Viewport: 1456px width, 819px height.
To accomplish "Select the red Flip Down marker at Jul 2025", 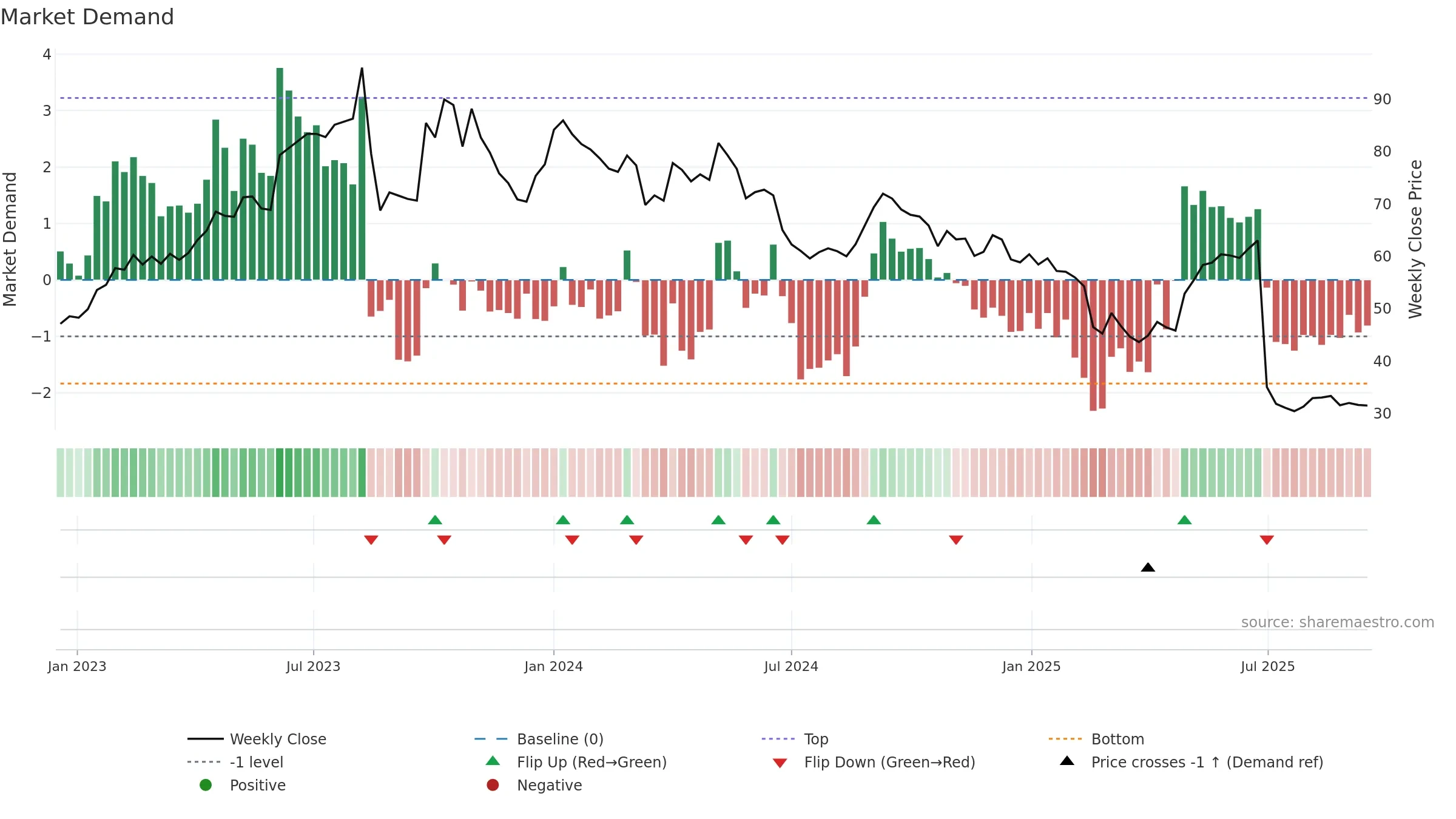I will (x=1267, y=540).
